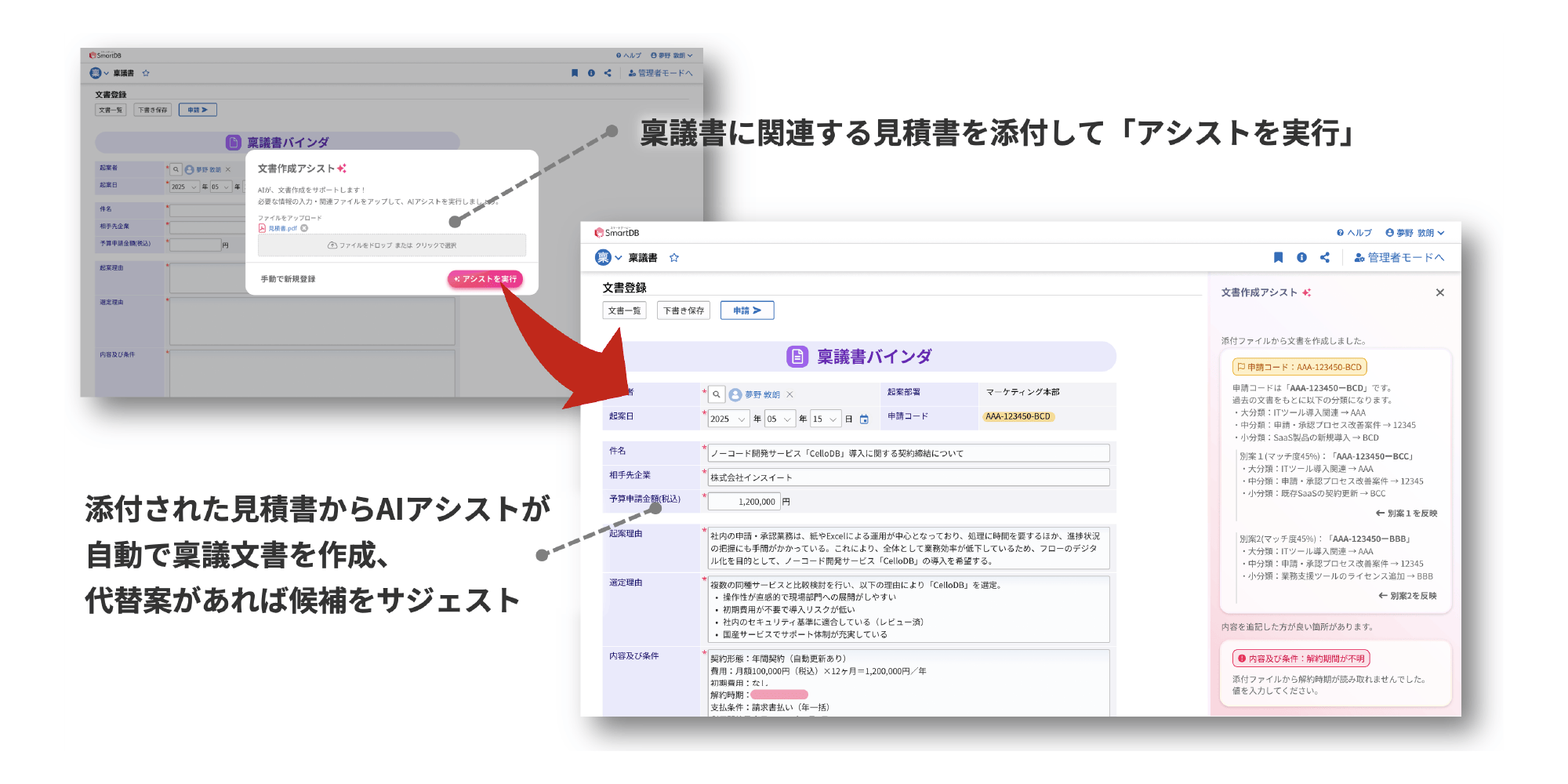Open the 2025 year dropdown in the background window
This screenshot has height=784, width=1568.
(x=184, y=187)
